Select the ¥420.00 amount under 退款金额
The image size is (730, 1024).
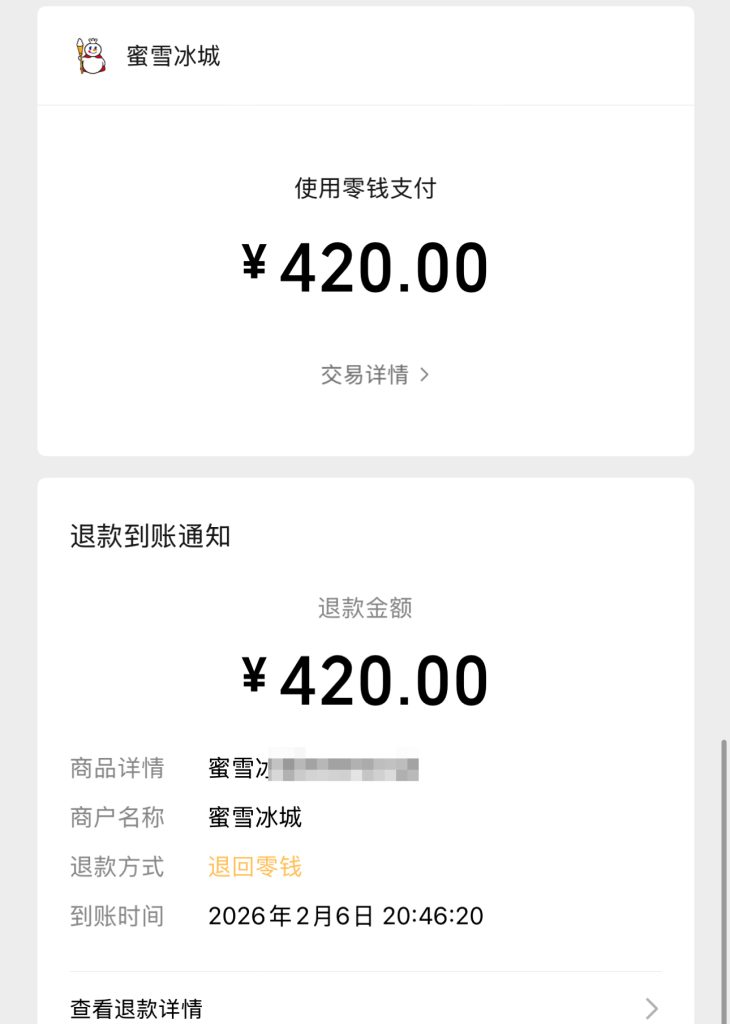pyautogui.click(x=365, y=682)
